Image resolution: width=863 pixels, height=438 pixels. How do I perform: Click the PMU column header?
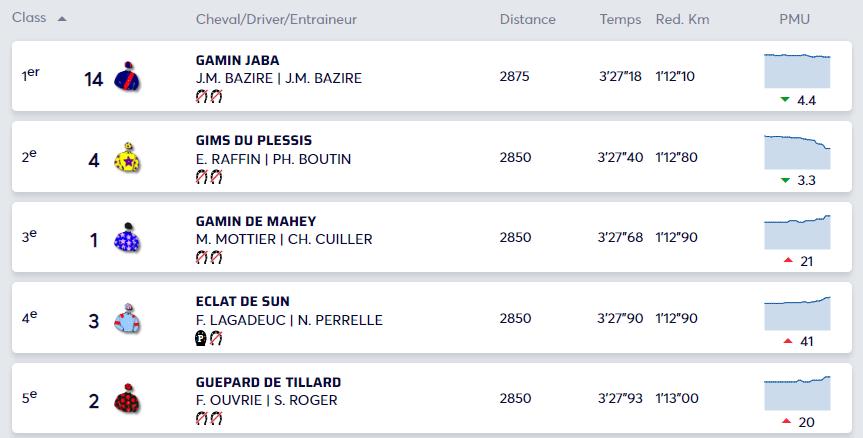(x=794, y=19)
